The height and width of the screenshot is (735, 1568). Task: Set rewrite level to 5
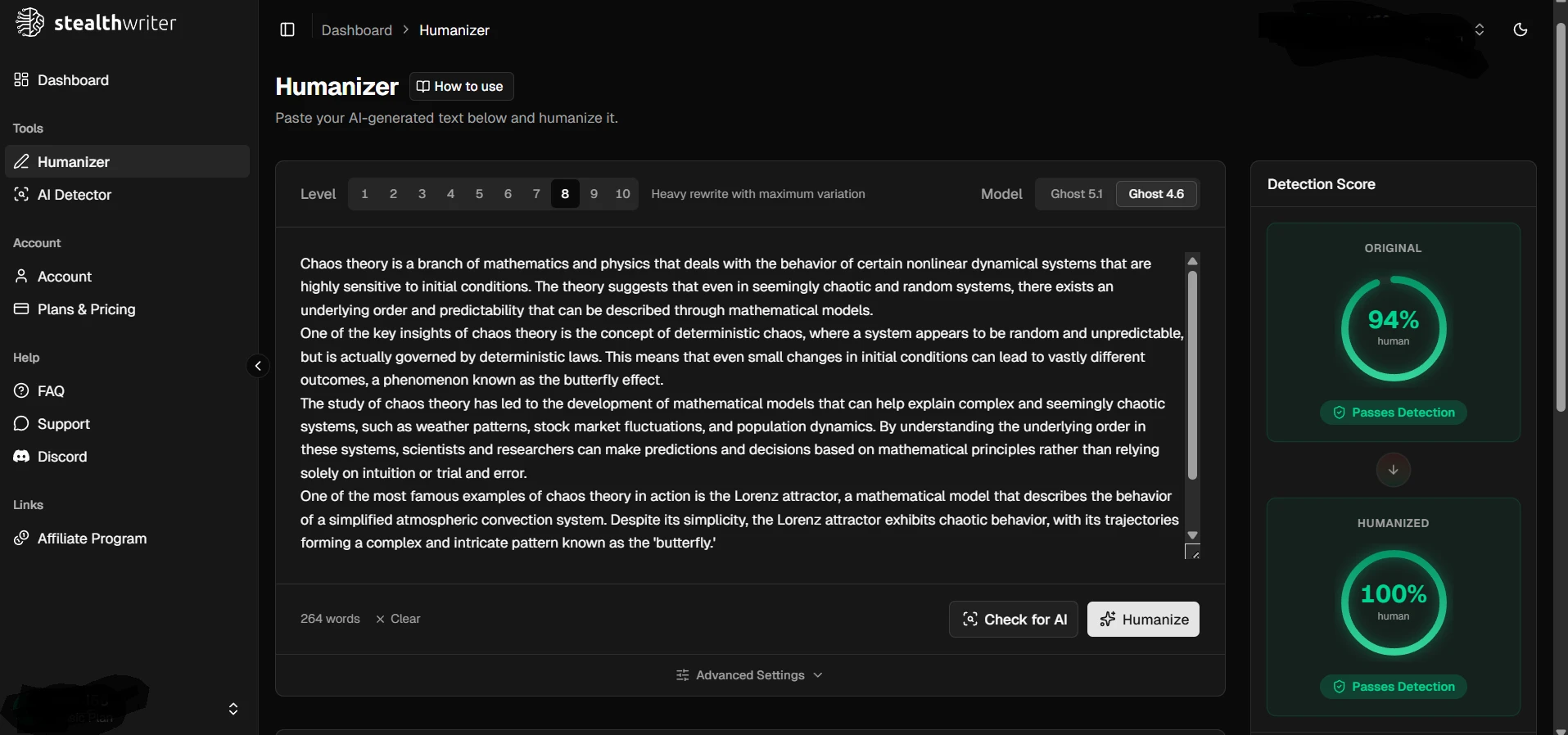pos(479,194)
